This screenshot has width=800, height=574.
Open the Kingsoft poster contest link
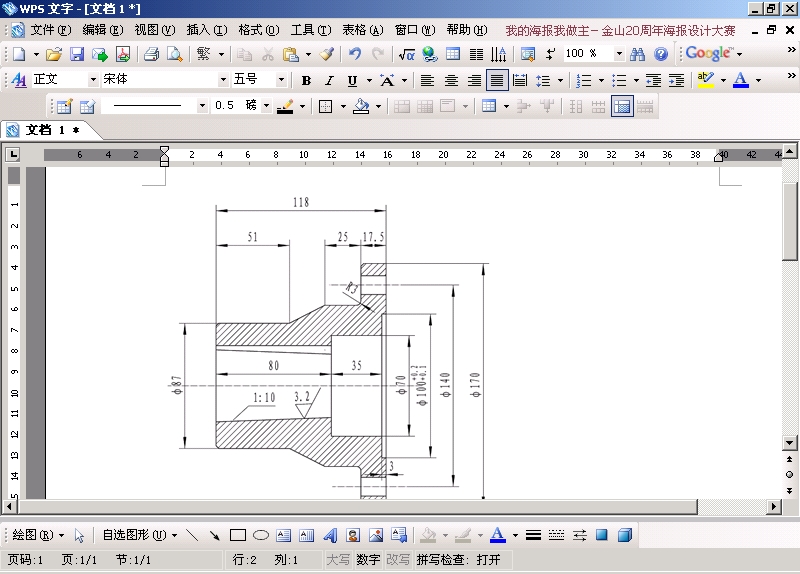pos(620,31)
